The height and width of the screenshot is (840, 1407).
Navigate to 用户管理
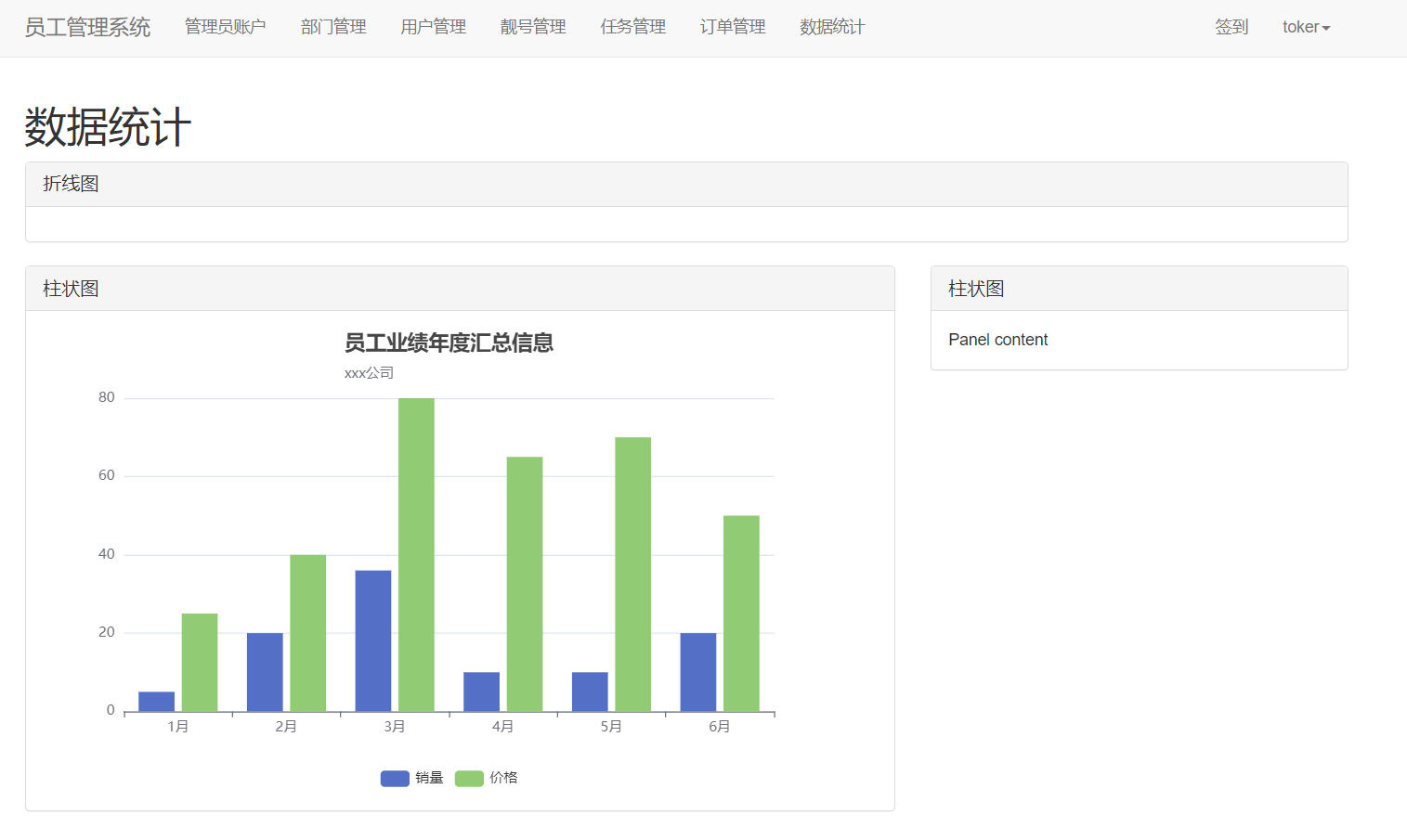[434, 27]
